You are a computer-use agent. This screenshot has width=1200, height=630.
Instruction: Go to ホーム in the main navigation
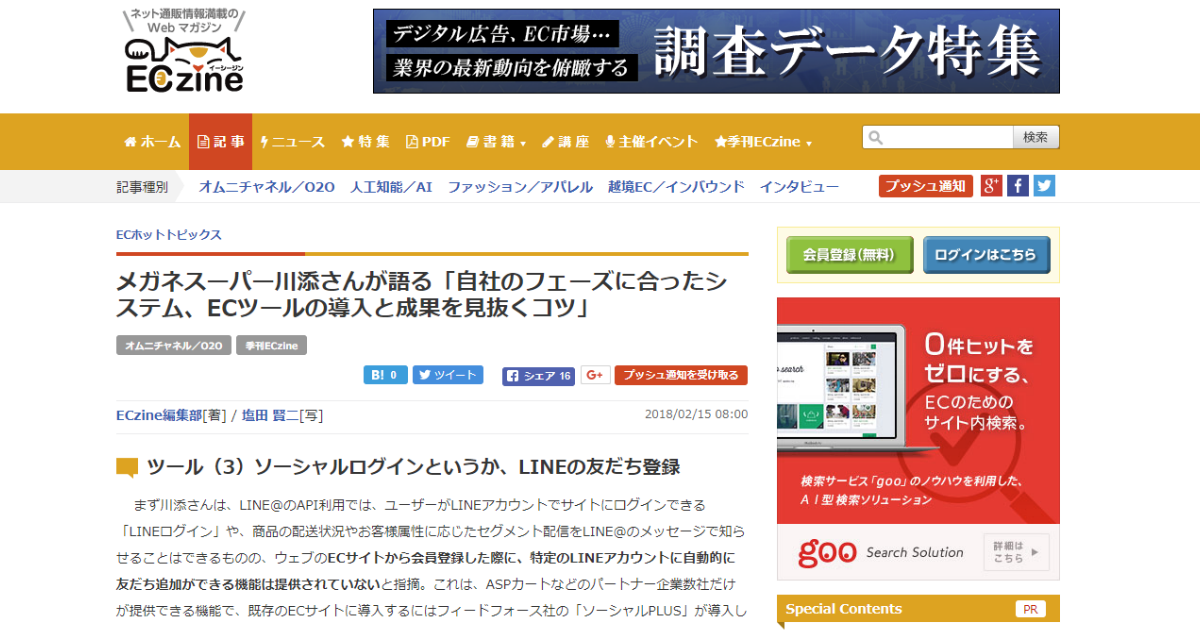point(152,142)
